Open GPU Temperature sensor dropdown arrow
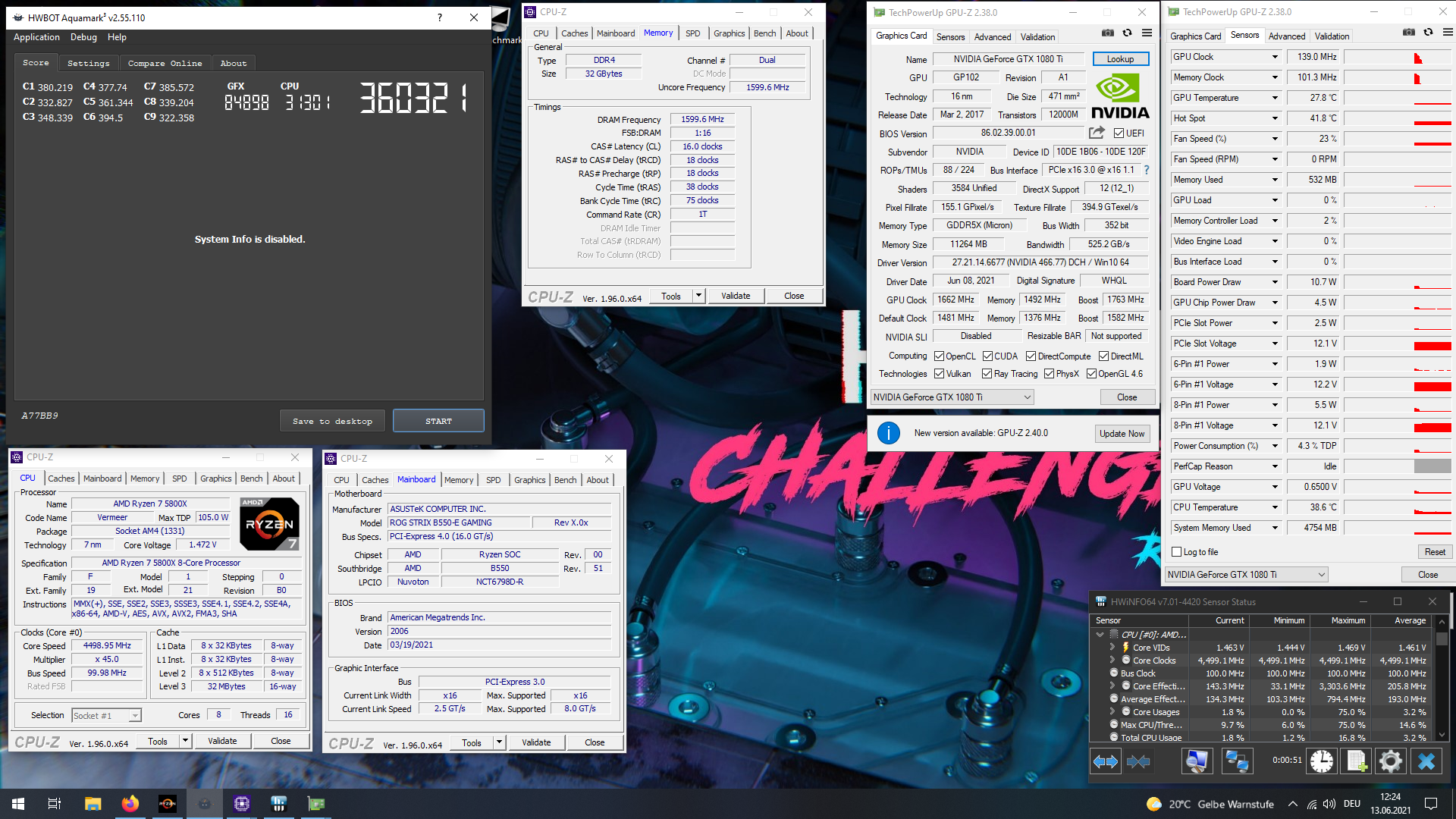1456x819 pixels. tap(1275, 98)
